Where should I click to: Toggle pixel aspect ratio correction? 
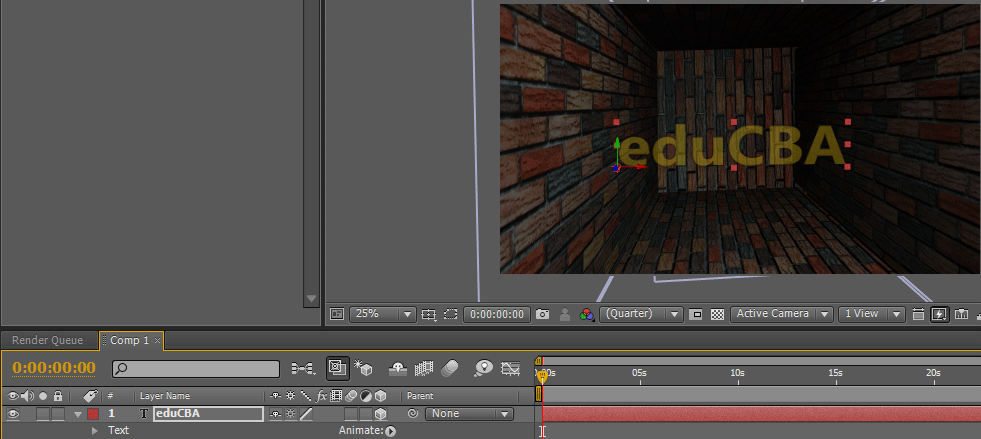pyautogui.click(x=919, y=314)
